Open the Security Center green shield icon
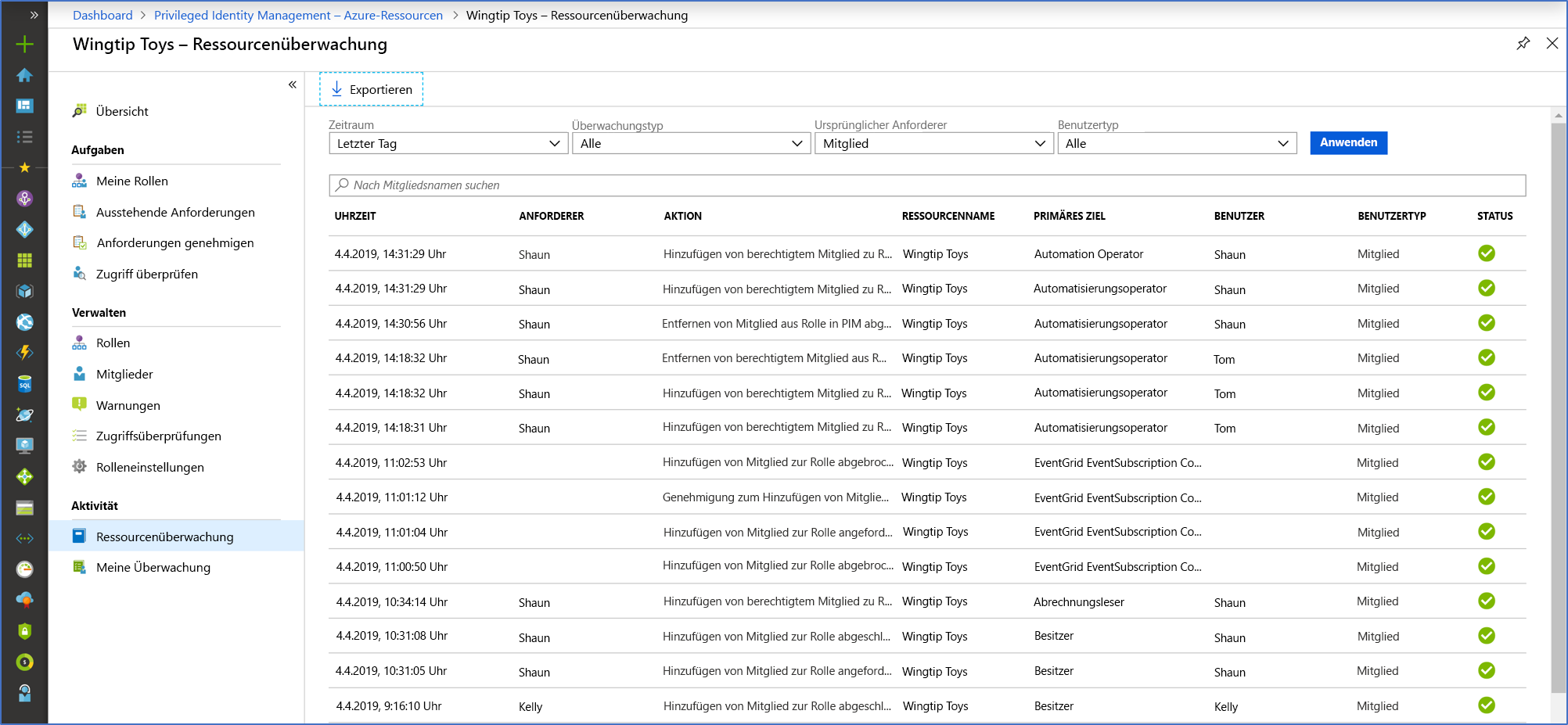1568x725 pixels. (24, 631)
